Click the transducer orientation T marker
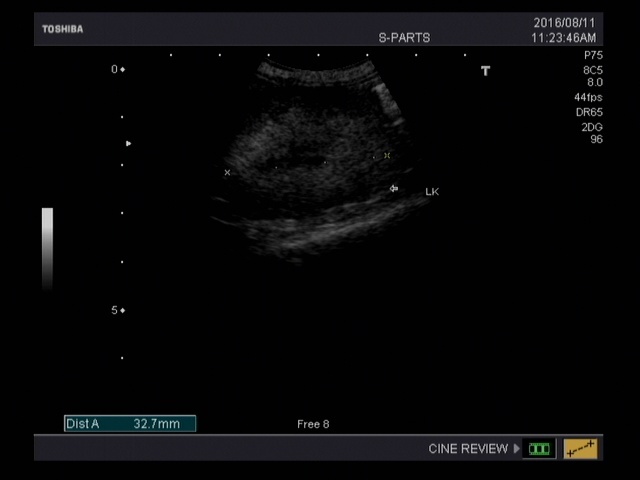Screen dimensions: 640x480 486,71
